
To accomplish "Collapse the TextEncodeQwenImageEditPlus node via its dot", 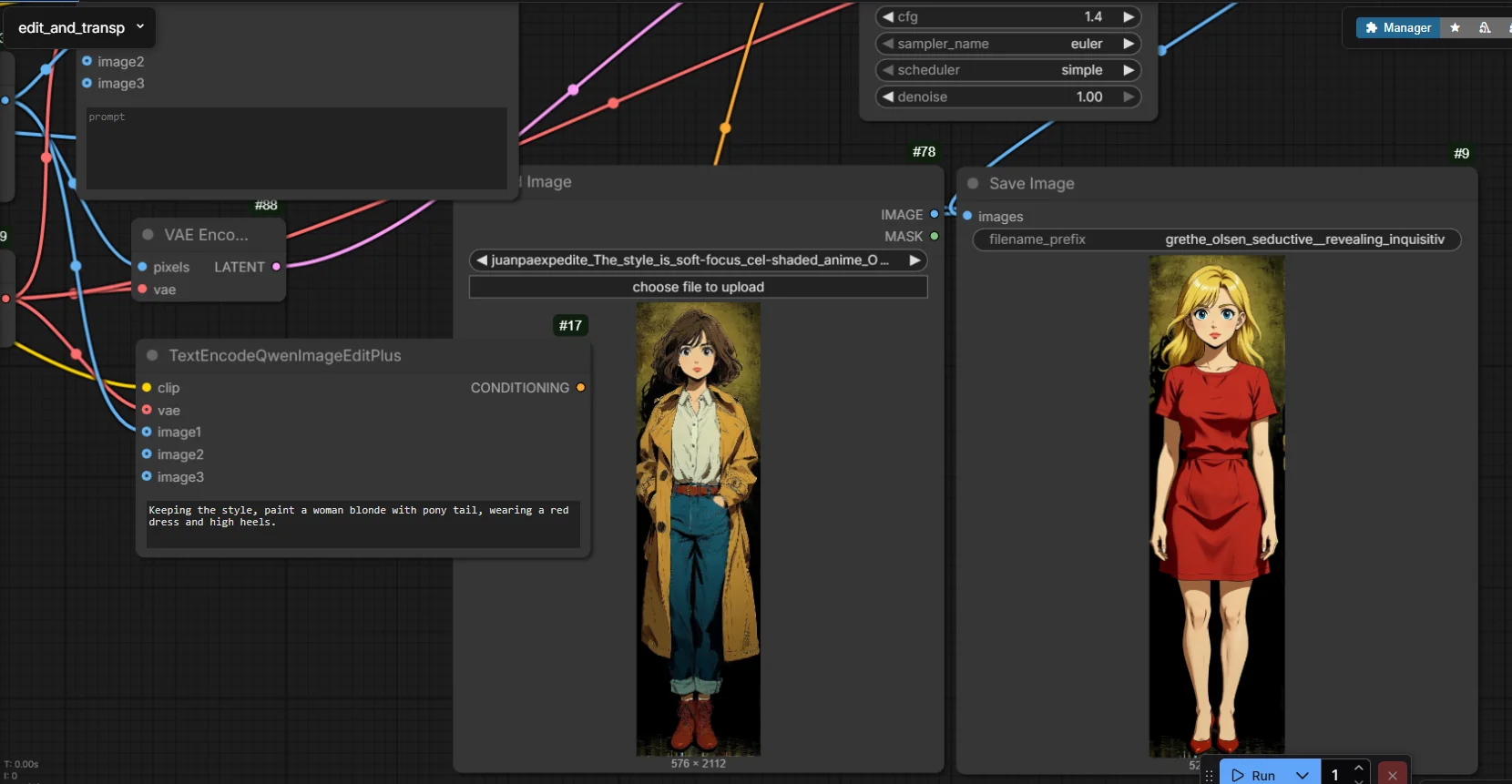I will click(152, 355).
